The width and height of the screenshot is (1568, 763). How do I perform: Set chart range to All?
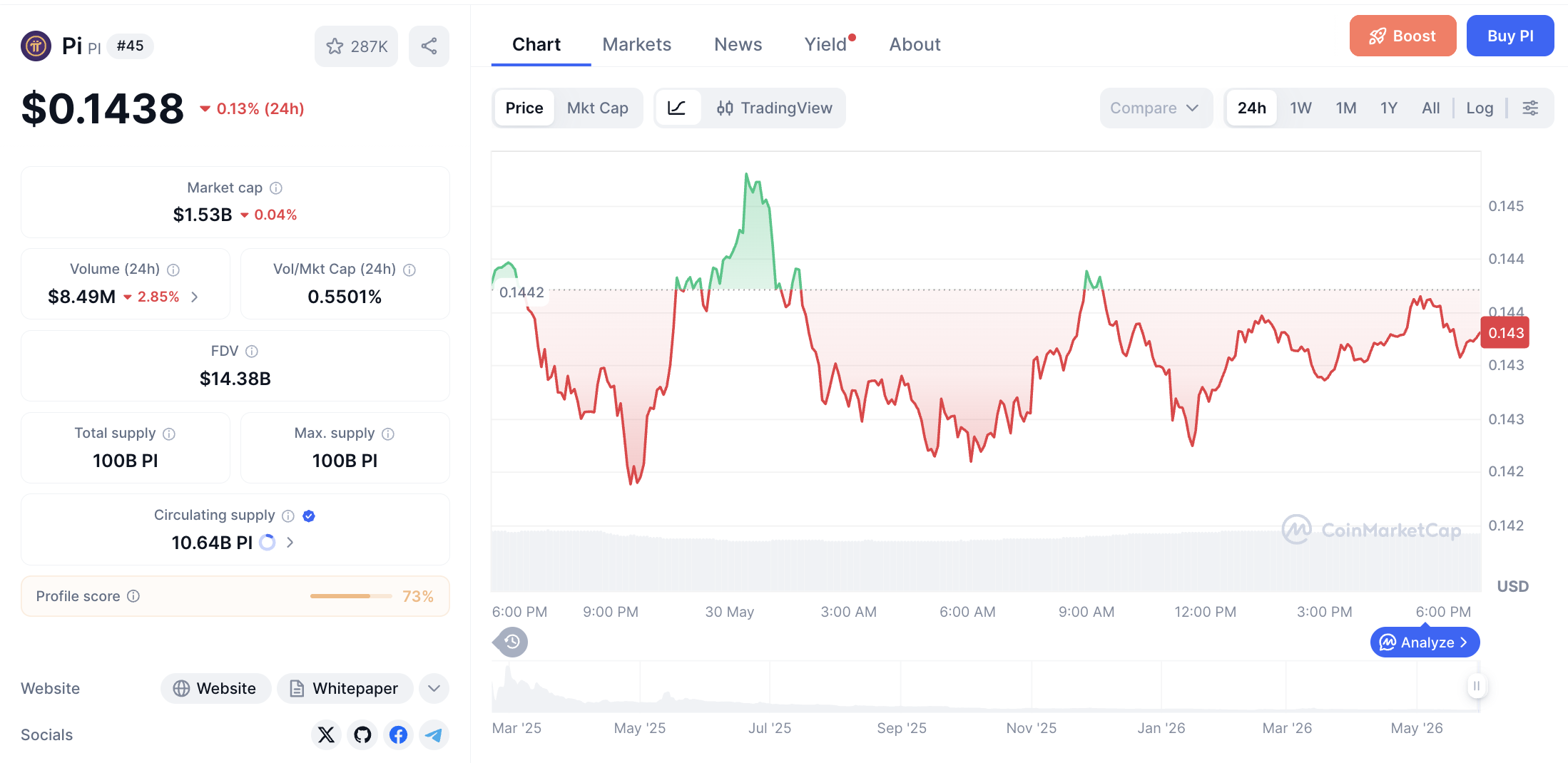click(x=1430, y=108)
